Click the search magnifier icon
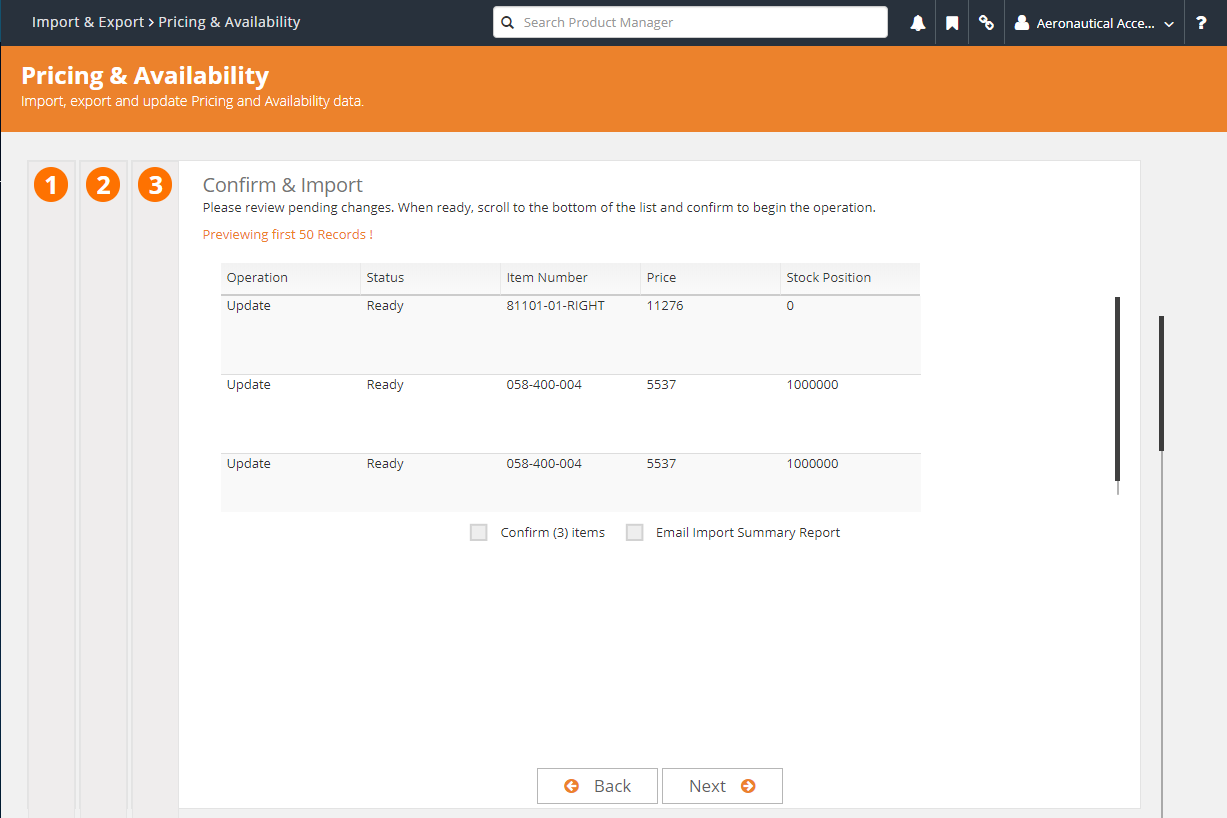 [507, 22]
